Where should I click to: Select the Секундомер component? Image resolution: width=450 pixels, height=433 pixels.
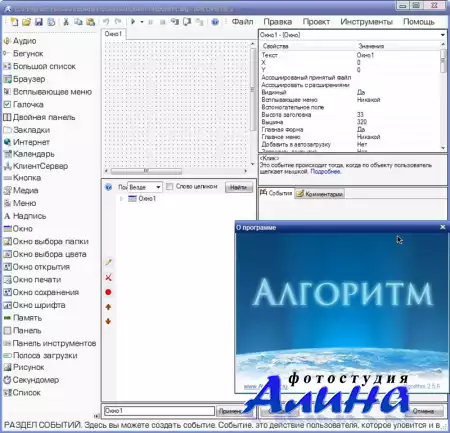coord(31,380)
